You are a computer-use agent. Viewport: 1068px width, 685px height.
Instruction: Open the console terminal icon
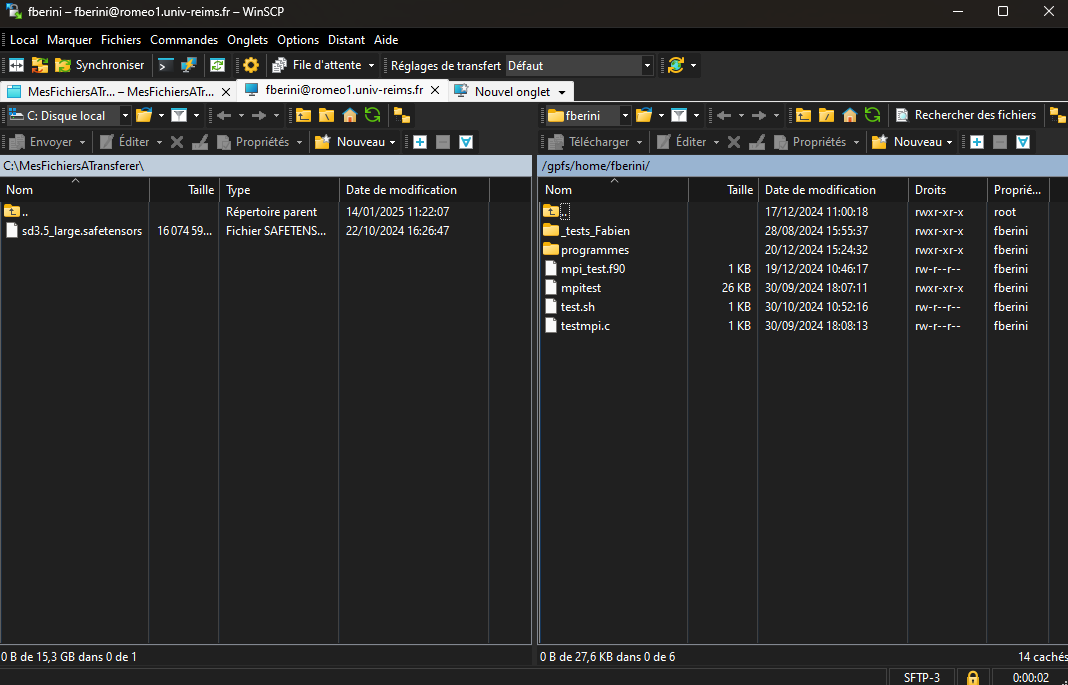click(166, 65)
